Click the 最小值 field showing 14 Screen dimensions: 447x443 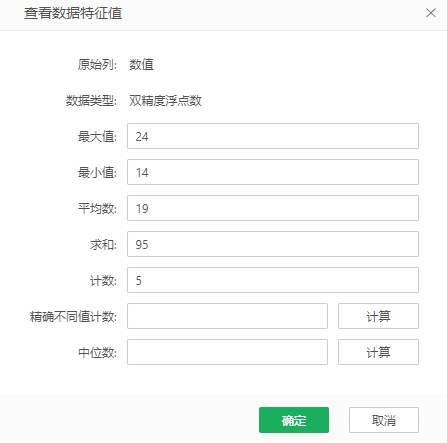click(x=273, y=172)
